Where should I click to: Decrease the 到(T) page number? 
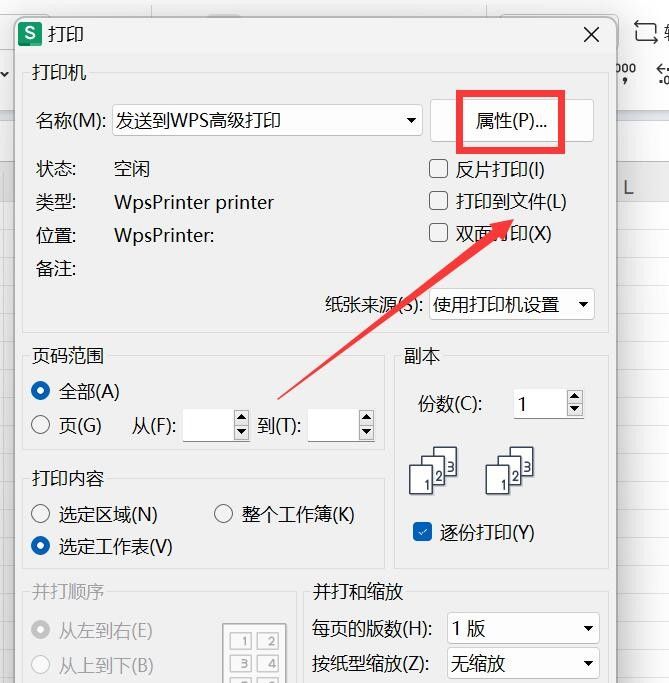click(x=367, y=432)
